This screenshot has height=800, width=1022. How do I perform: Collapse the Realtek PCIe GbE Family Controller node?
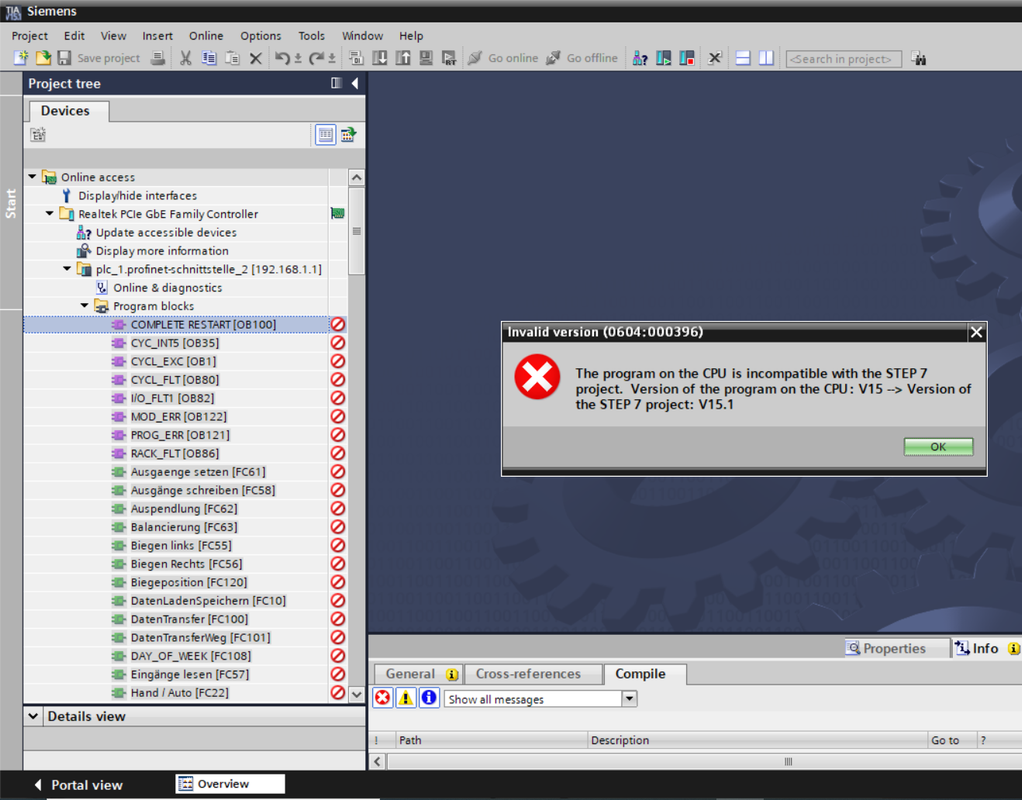tap(50, 213)
